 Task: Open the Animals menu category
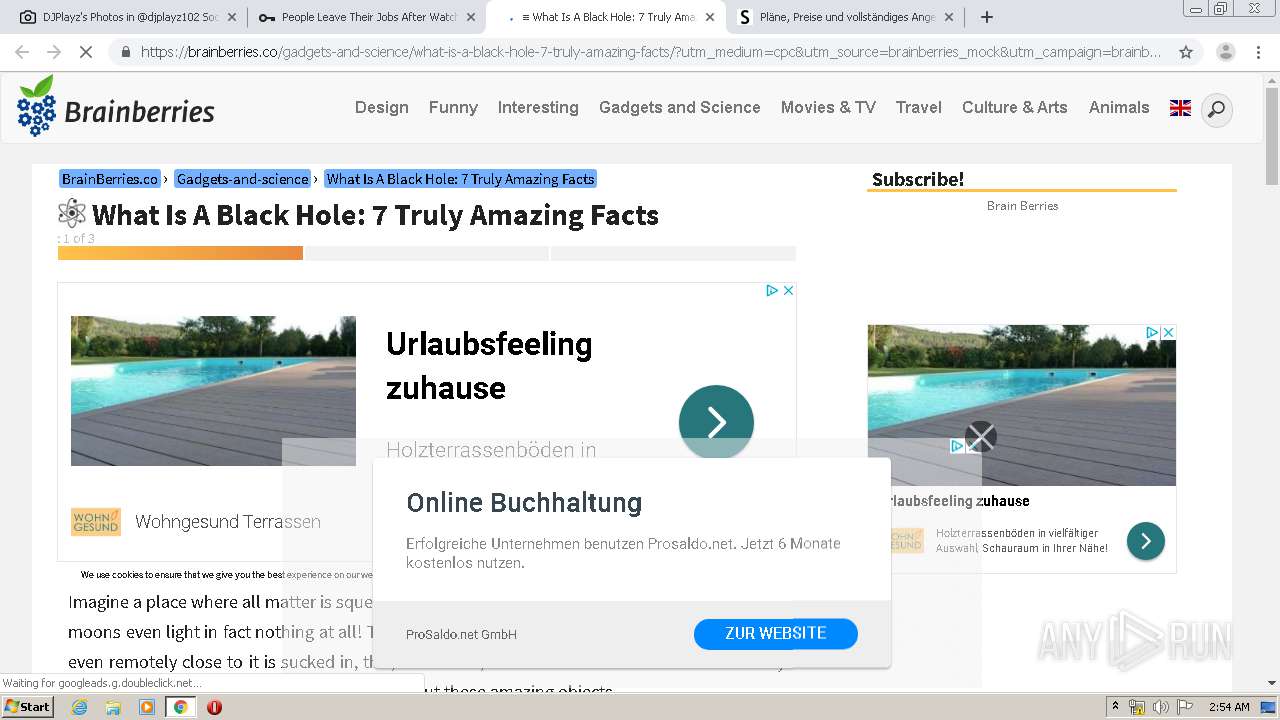(x=1119, y=107)
